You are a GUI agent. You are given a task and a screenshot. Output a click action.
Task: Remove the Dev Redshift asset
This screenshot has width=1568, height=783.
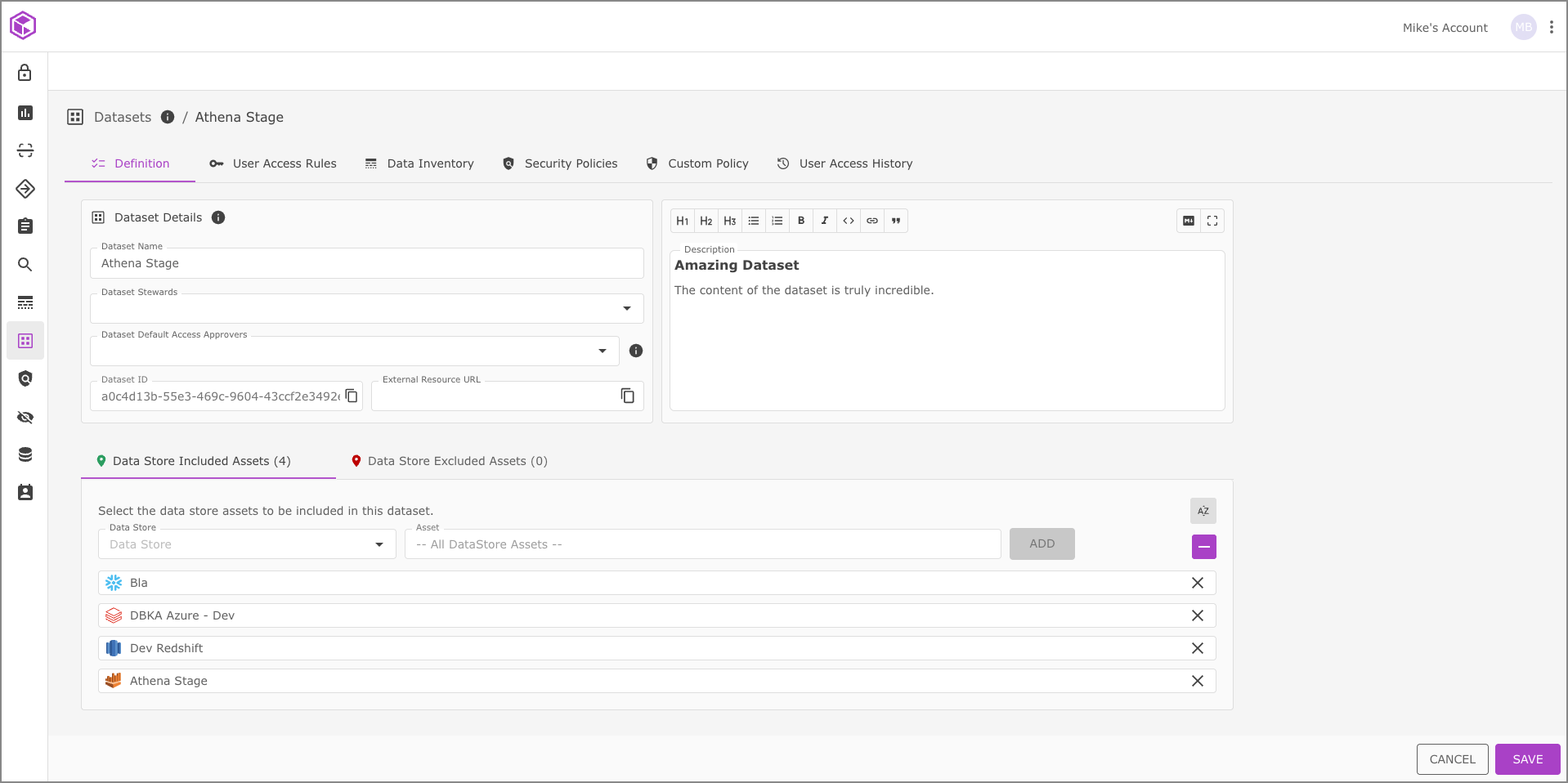1197,648
